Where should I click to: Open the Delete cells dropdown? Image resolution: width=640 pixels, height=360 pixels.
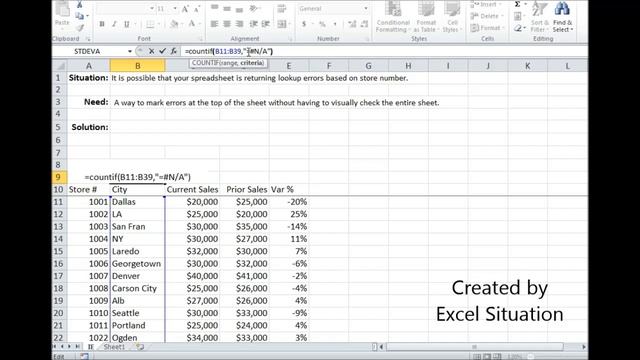[487, 16]
